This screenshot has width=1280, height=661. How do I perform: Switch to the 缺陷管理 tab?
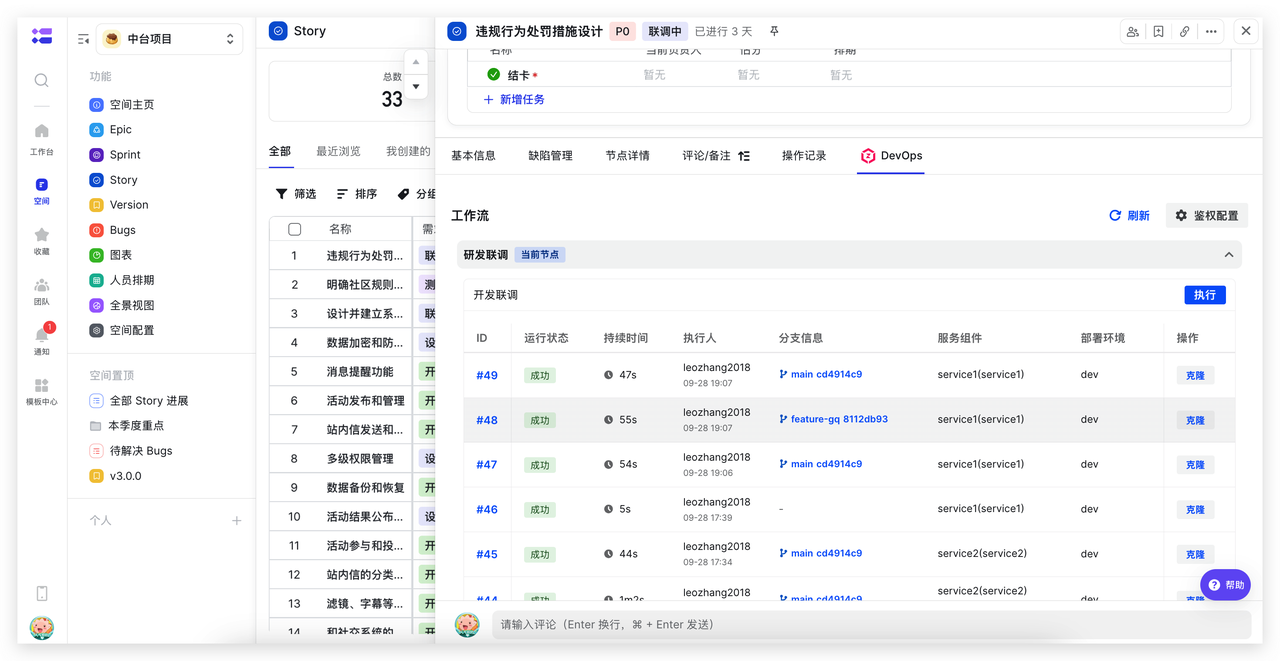click(x=550, y=156)
